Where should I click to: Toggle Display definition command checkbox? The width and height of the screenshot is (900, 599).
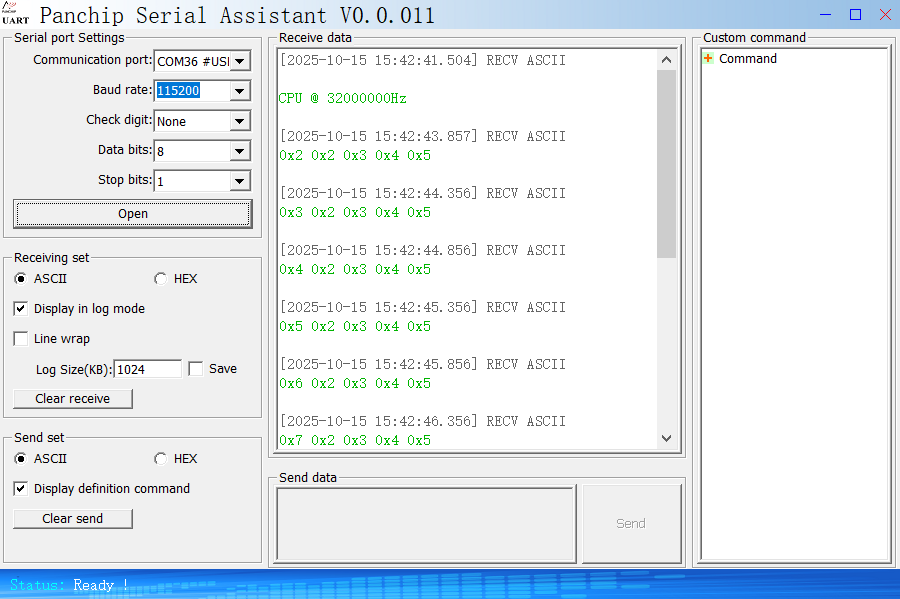tap(21, 489)
